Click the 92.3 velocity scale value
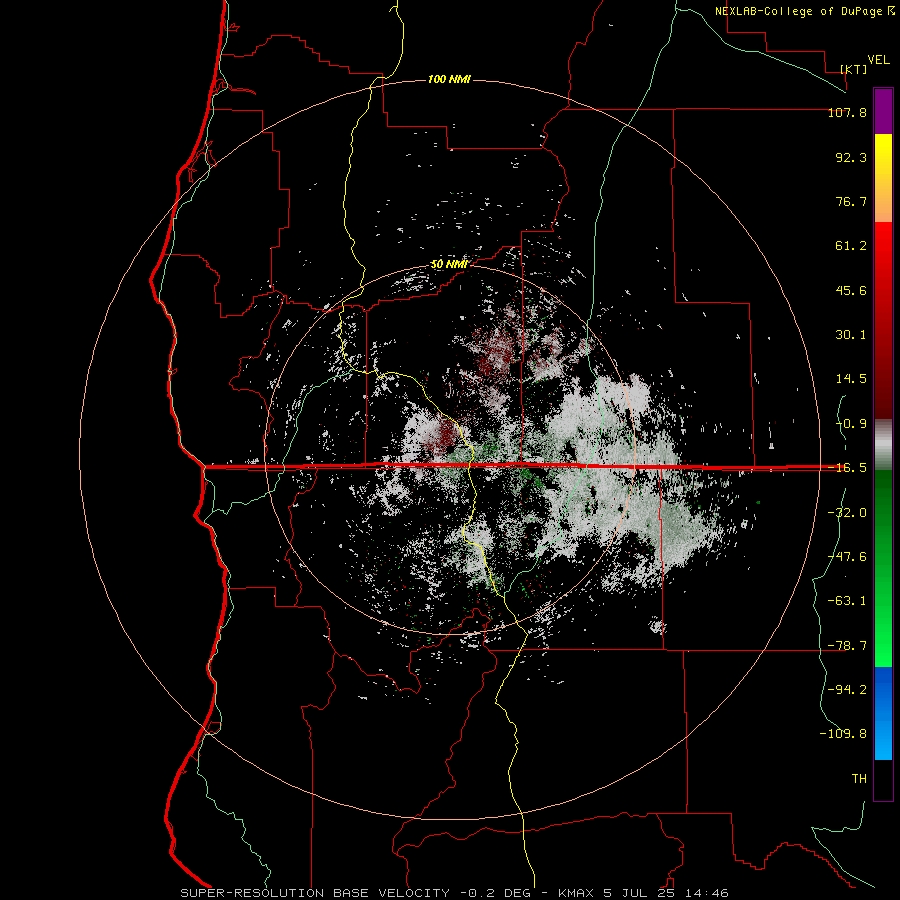Screen dimensions: 900x900 click(x=851, y=157)
